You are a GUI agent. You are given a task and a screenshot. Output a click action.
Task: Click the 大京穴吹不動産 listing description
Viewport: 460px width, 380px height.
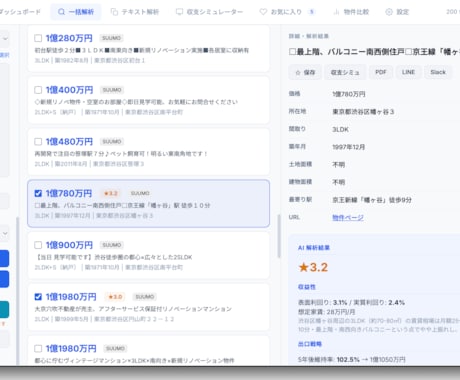133,309
